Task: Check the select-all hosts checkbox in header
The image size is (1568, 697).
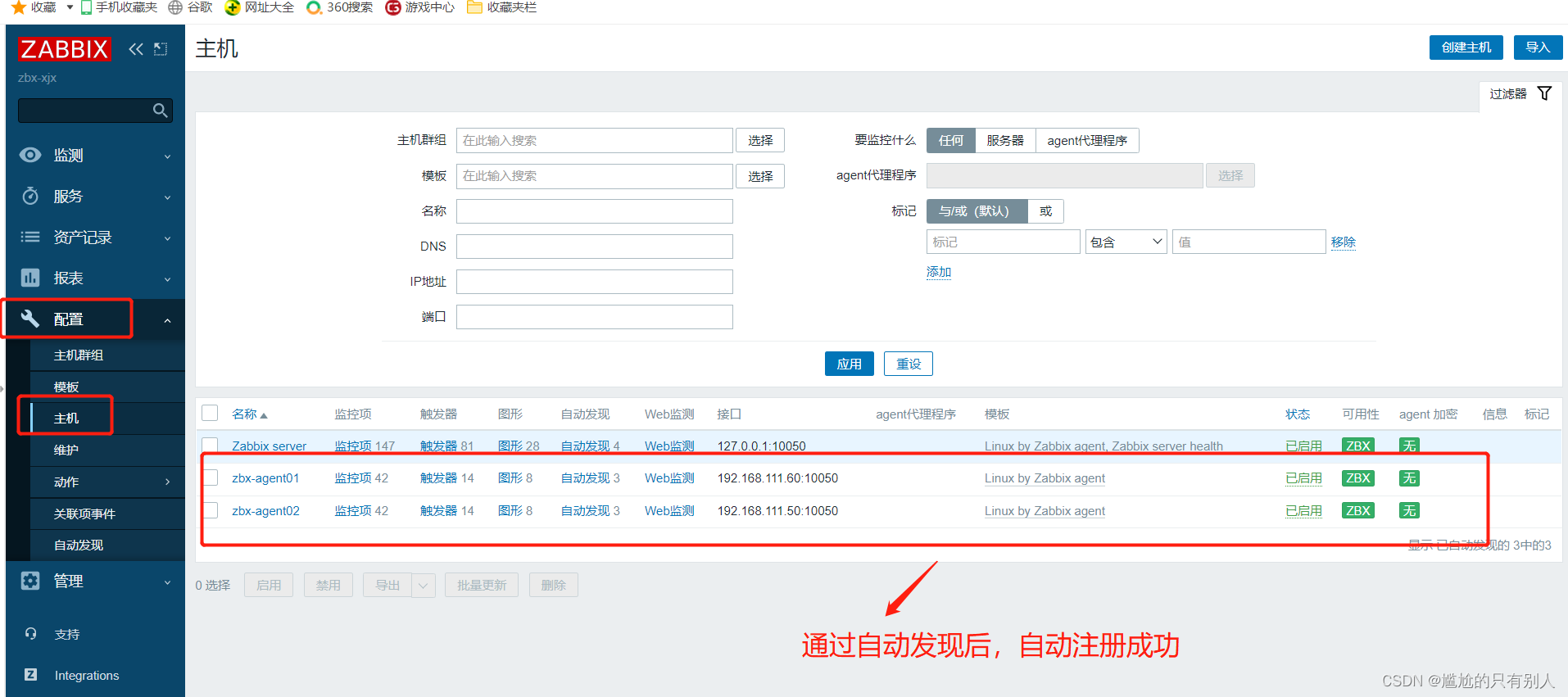Action: pyautogui.click(x=210, y=413)
